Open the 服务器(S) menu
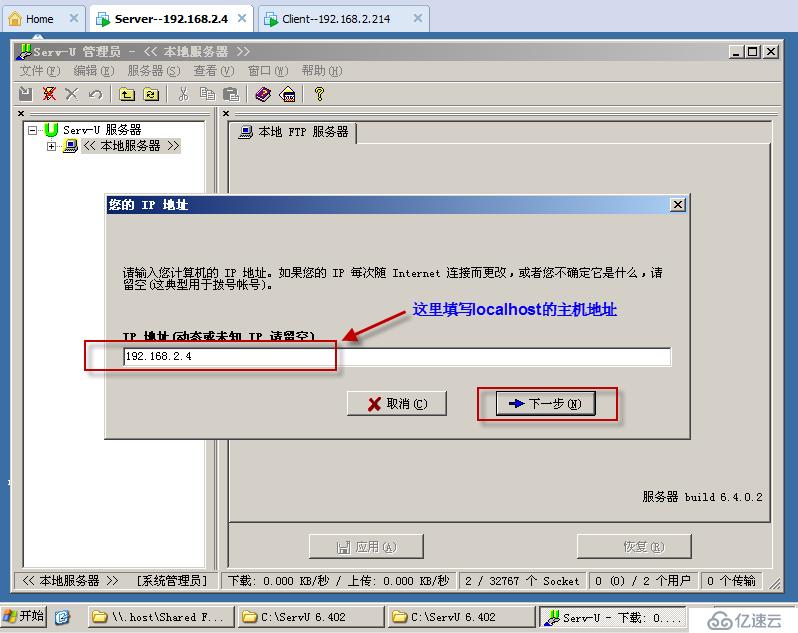The width and height of the screenshot is (798, 633). [154, 71]
